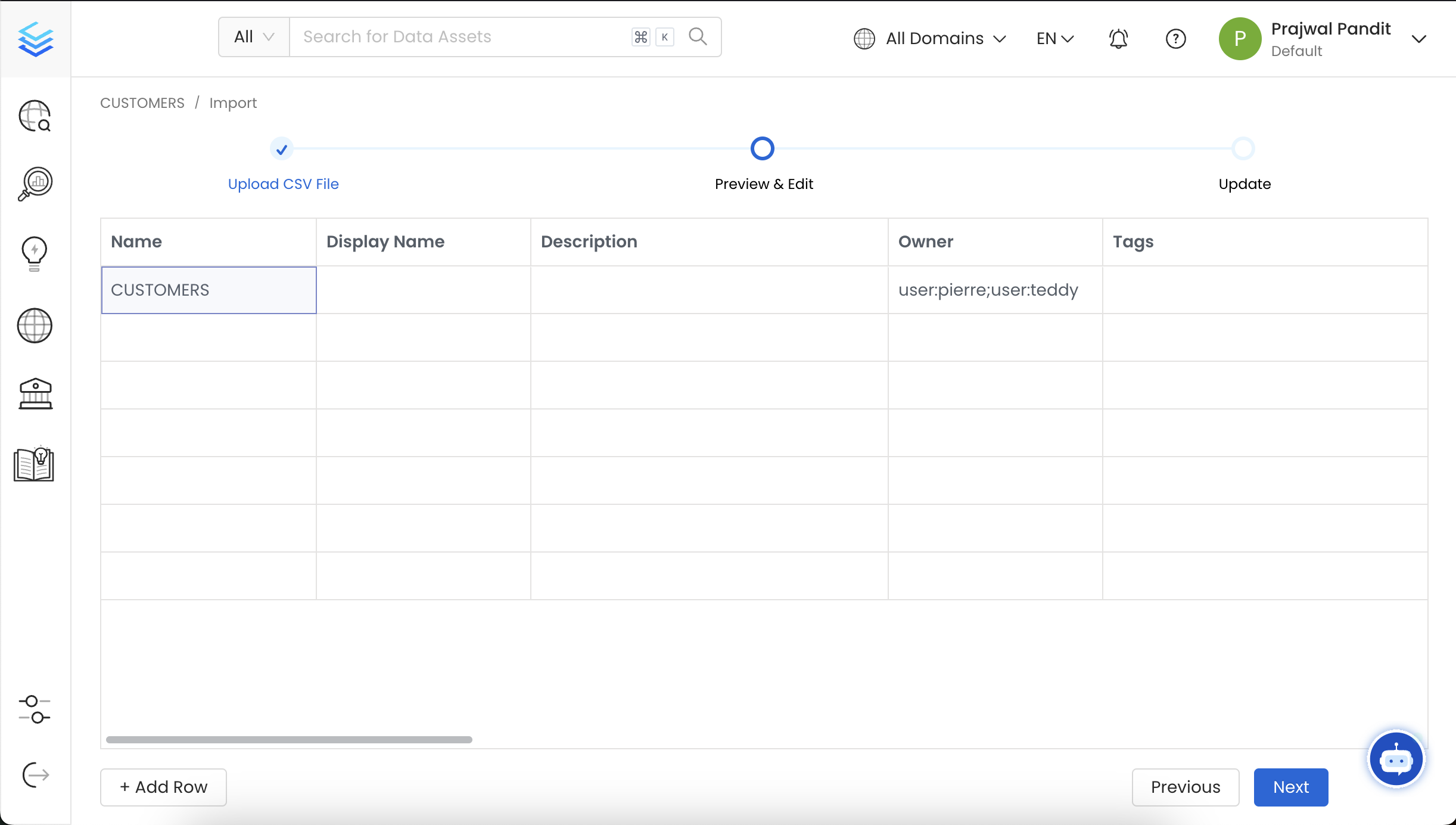Click the Next button
This screenshot has width=1456, height=825.
[1290, 787]
